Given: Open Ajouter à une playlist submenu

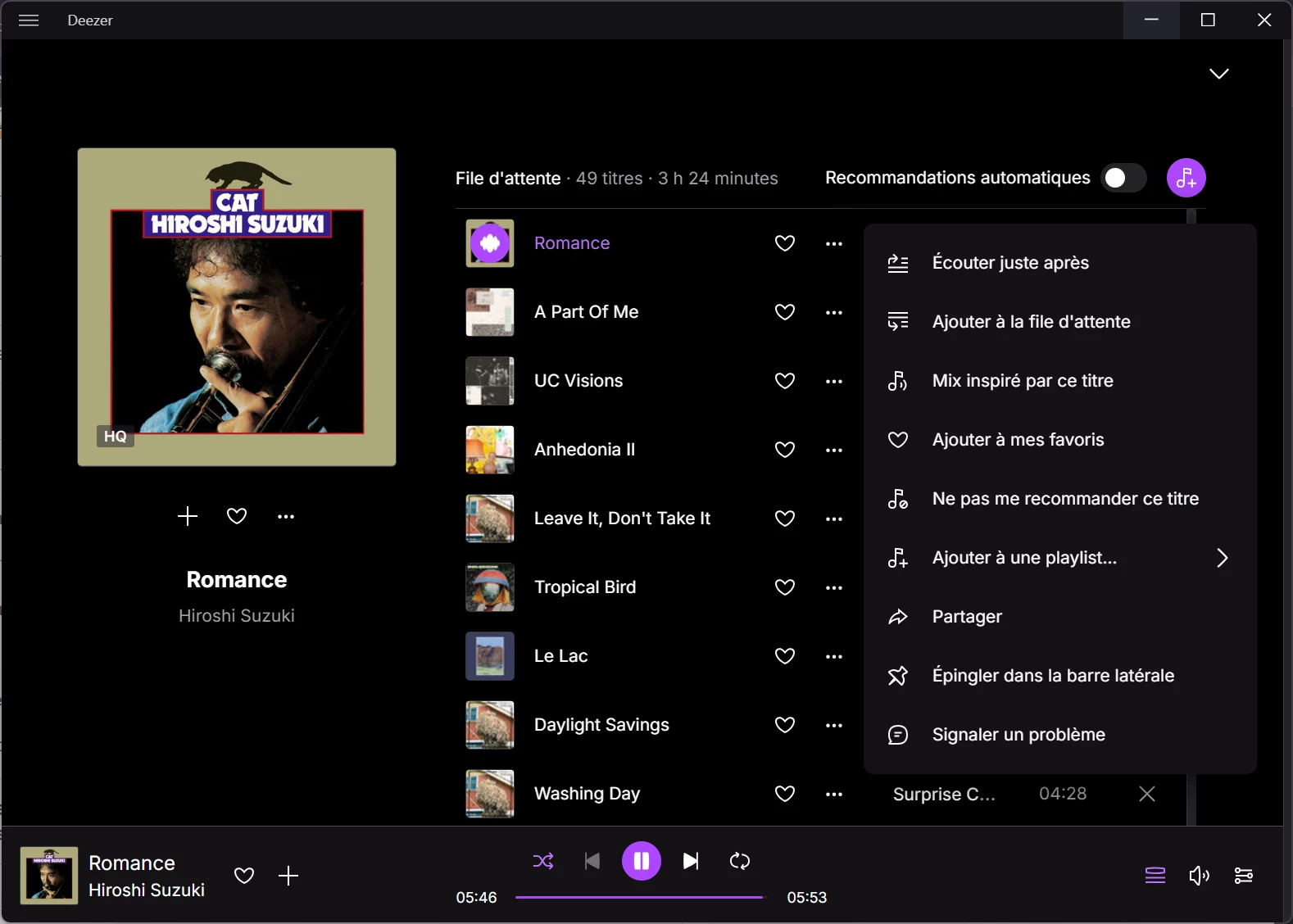Looking at the screenshot, I should coord(1059,558).
